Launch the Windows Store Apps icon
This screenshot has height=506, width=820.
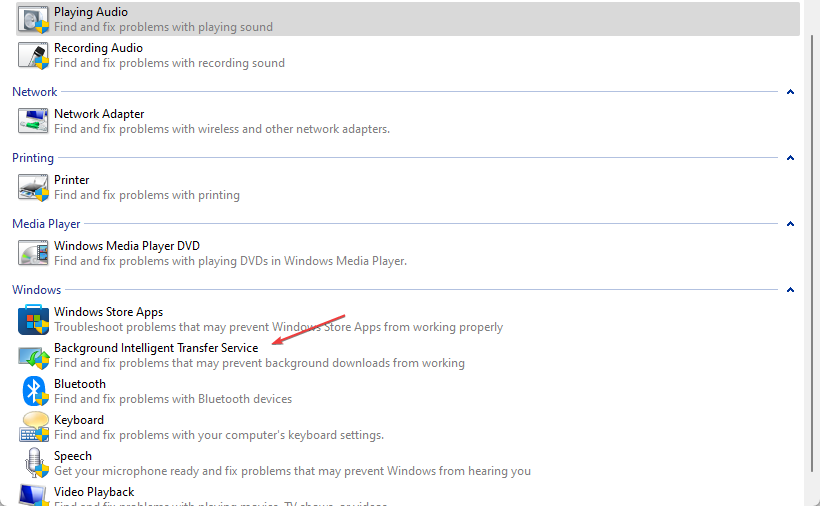[33, 319]
